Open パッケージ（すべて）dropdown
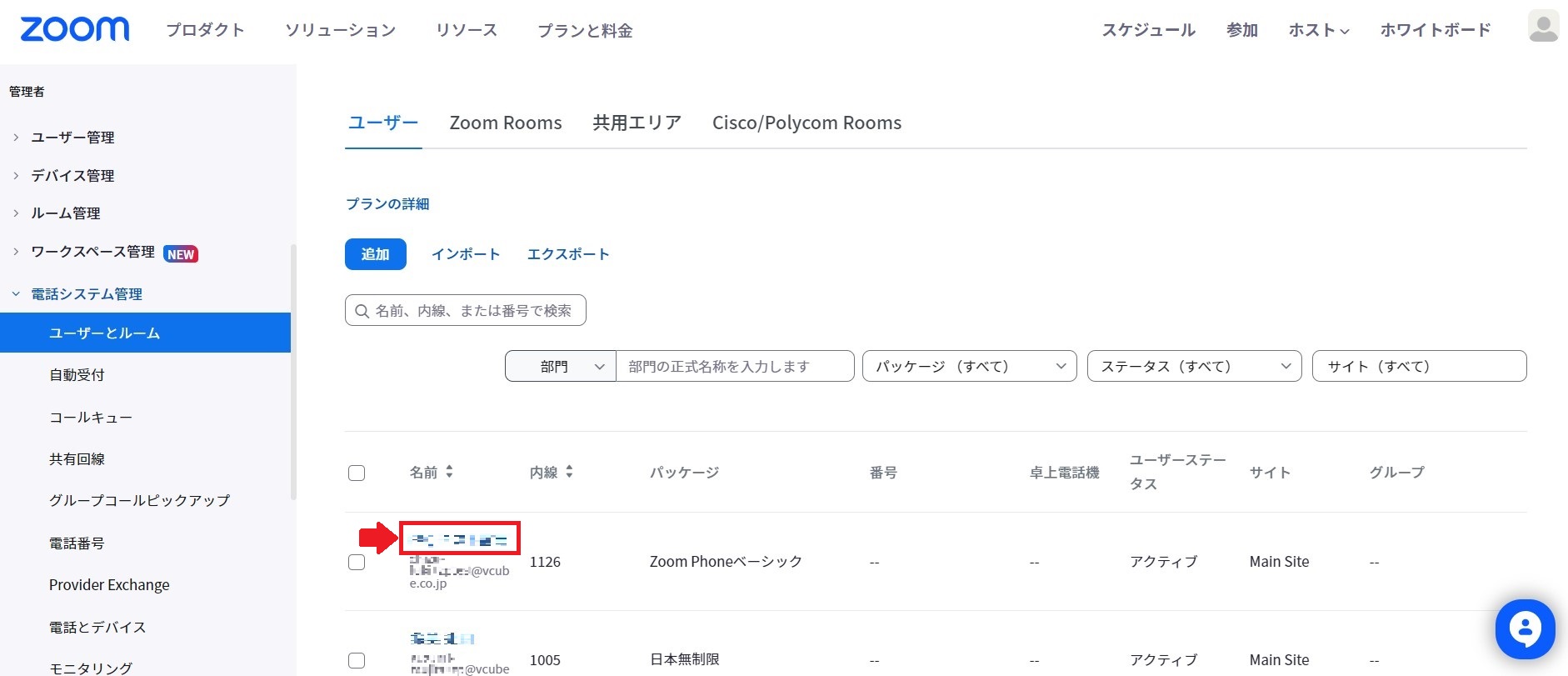The height and width of the screenshot is (676, 1568). pyautogui.click(x=970, y=366)
